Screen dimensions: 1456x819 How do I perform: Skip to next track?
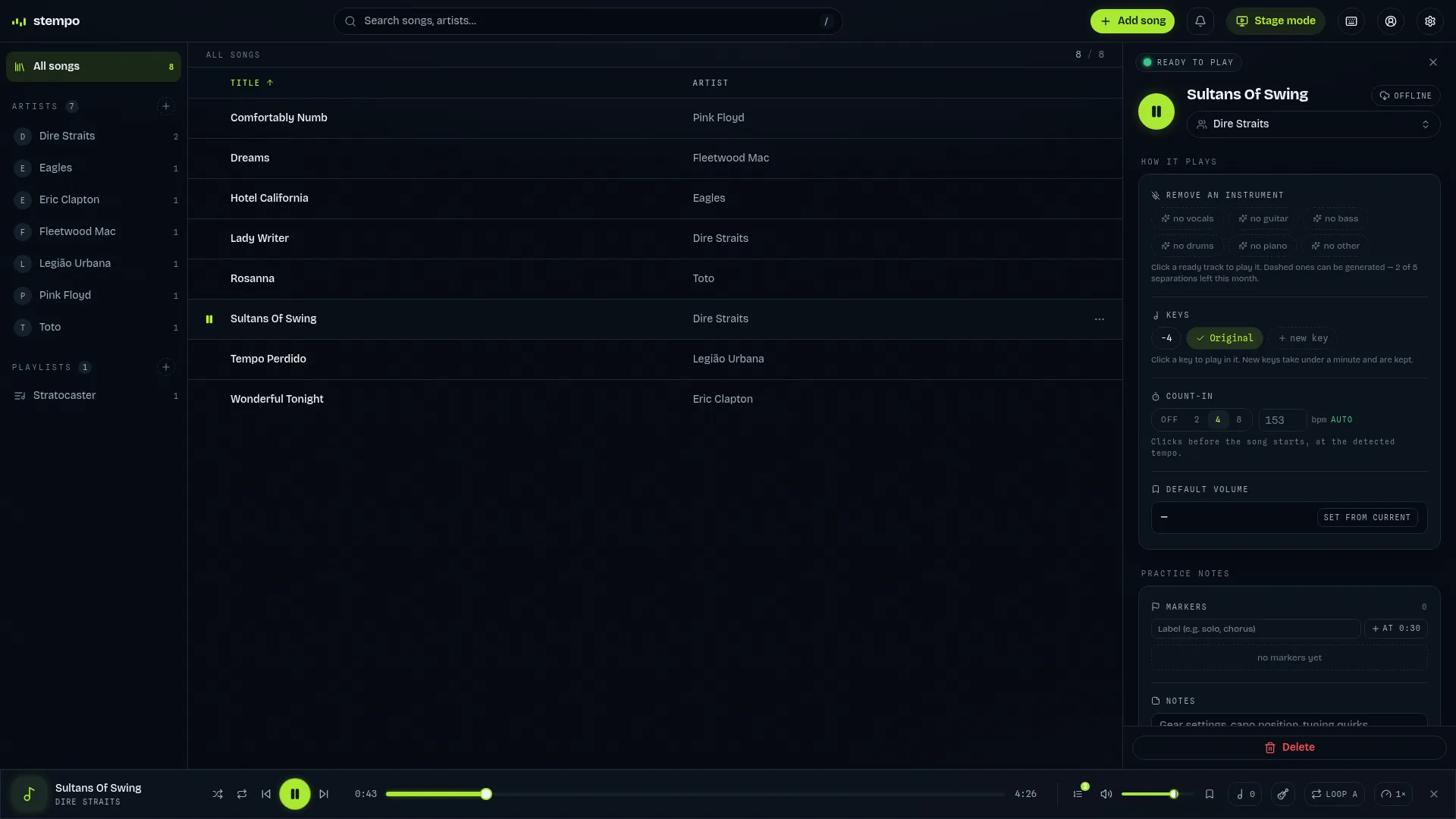324,794
